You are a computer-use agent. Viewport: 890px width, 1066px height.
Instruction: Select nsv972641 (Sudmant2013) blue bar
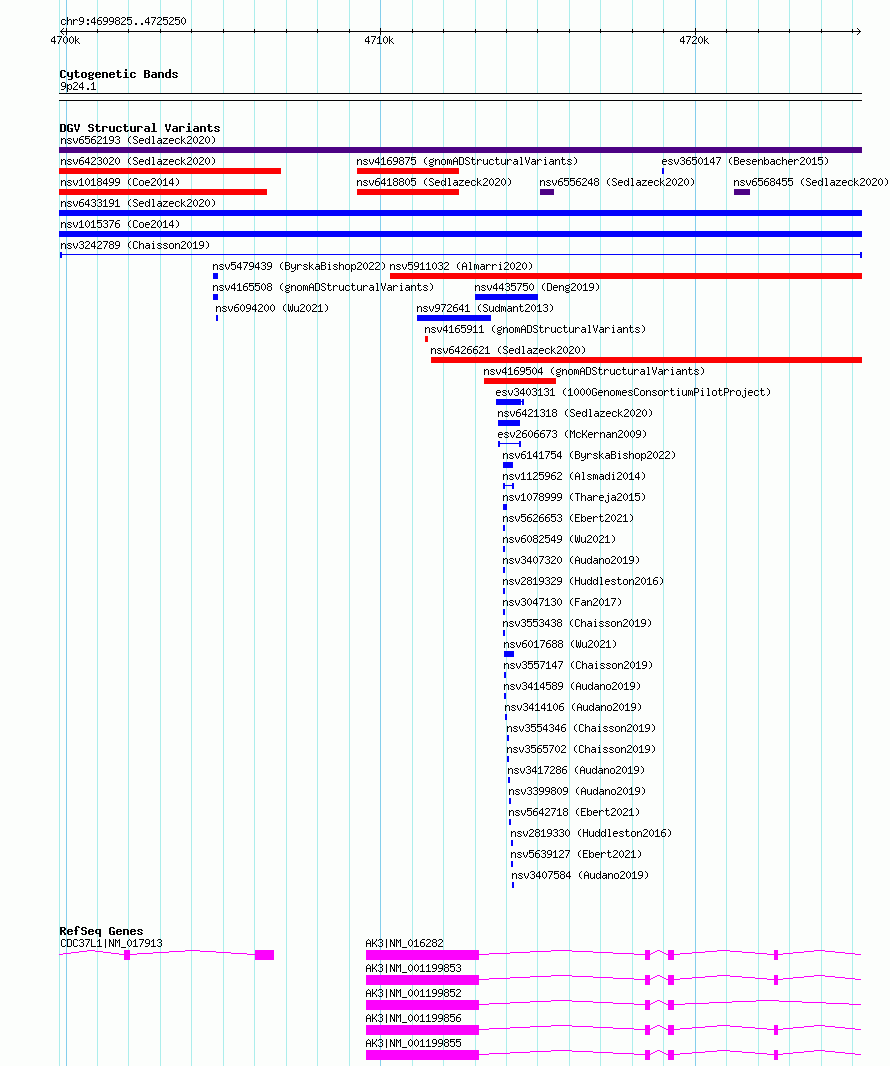click(454, 318)
